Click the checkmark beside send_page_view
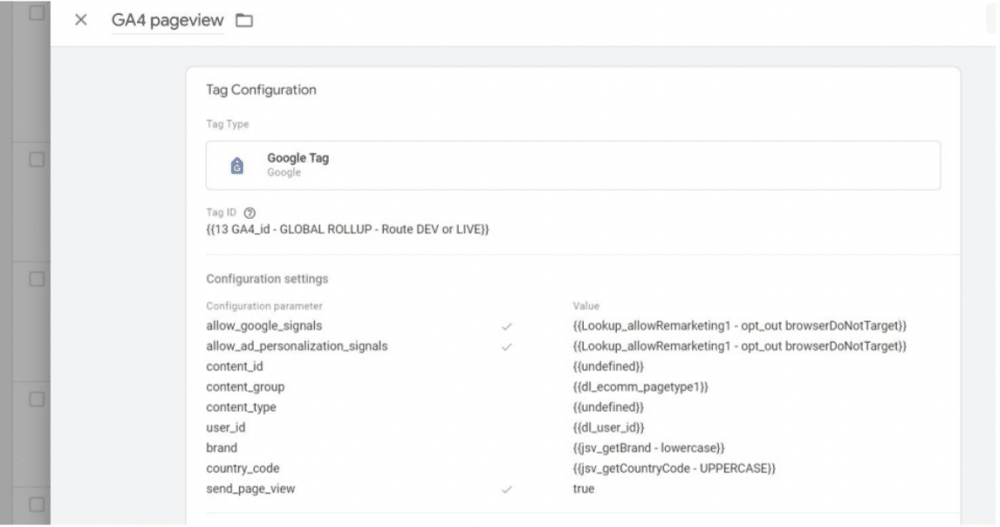This screenshot has height=527, width=1000. tap(506, 490)
